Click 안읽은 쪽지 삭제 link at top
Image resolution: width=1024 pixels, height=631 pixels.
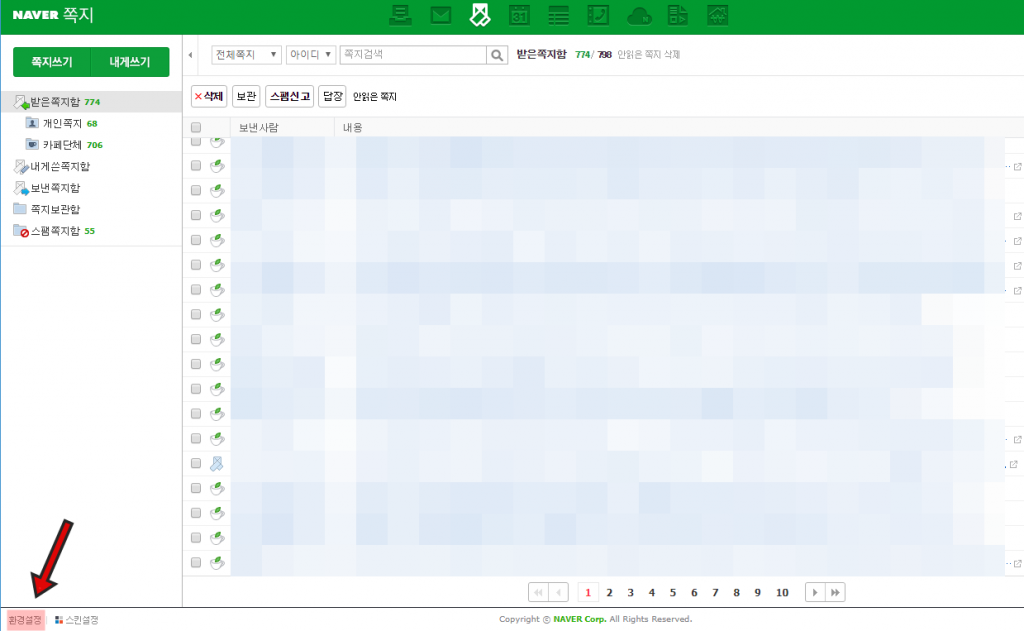(648, 55)
